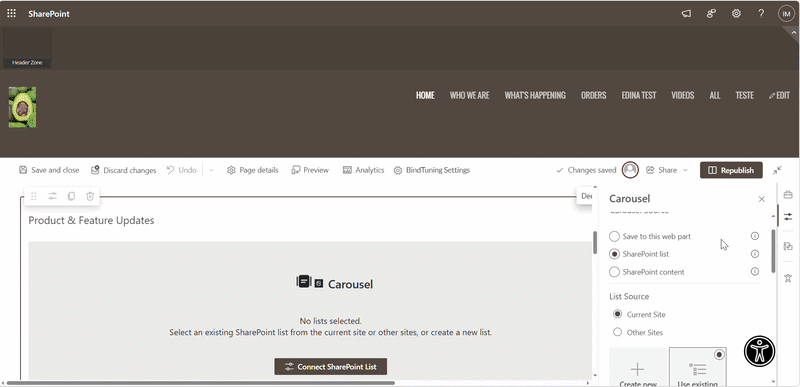This screenshot has width=800, height=387.
Task: Open the bottom badge icon in side rail
Action: point(788,278)
